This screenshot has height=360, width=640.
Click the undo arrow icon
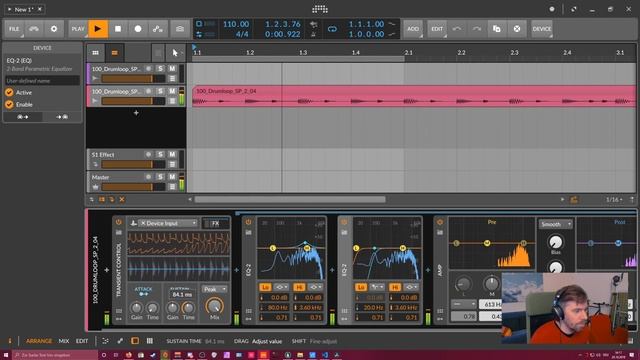click(x=457, y=29)
